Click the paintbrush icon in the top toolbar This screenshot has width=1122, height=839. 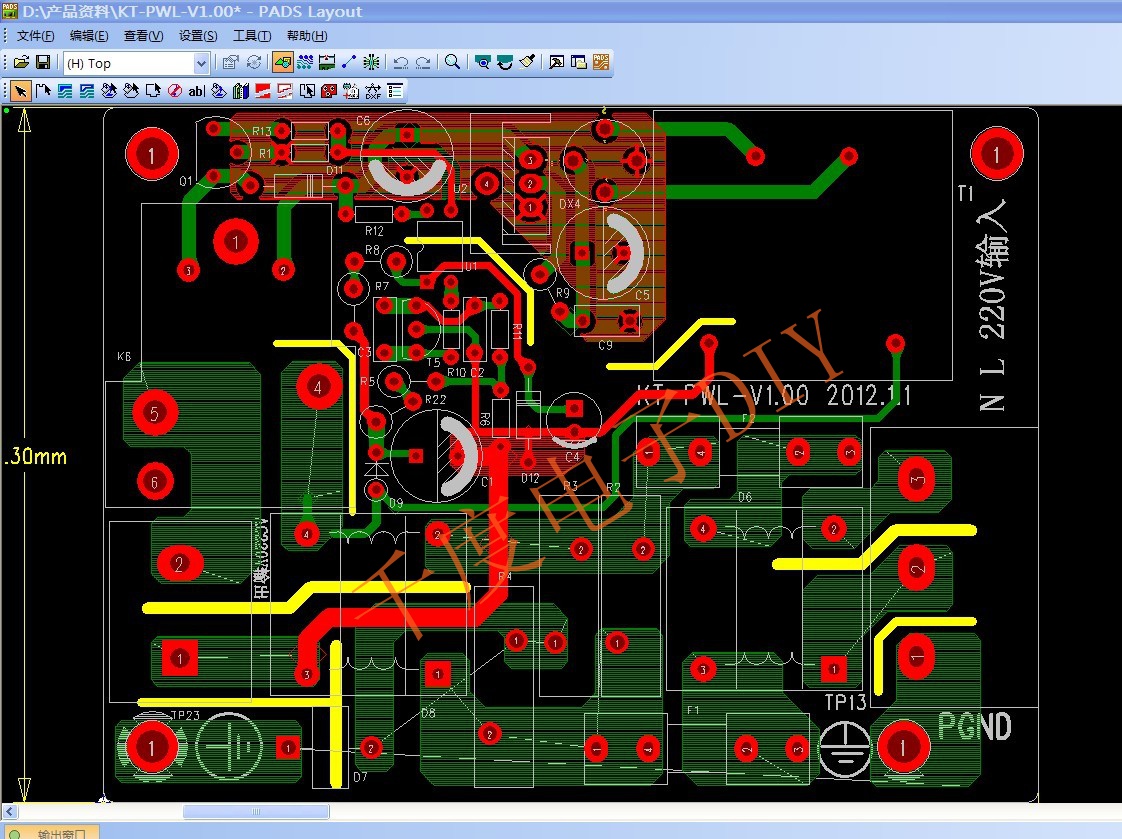[527, 62]
